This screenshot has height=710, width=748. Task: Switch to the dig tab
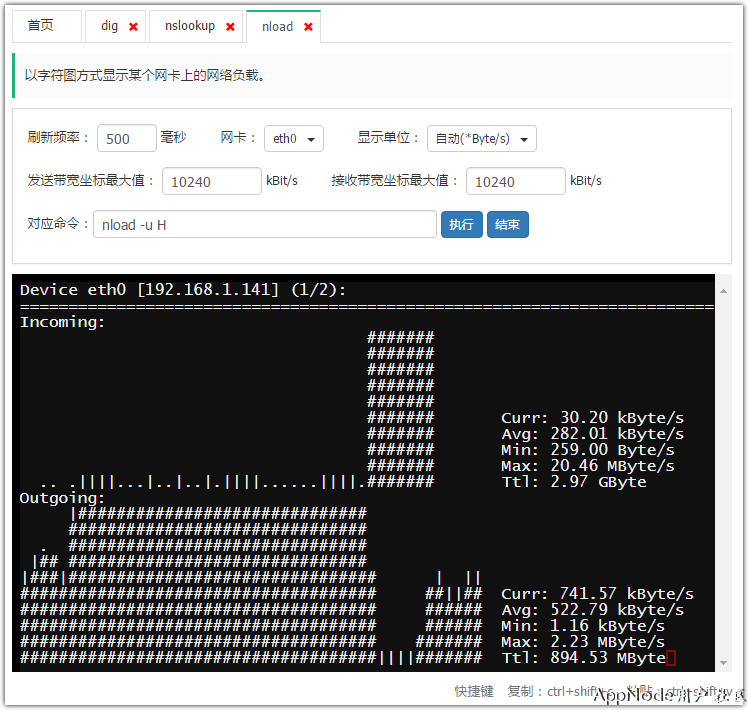coord(109,26)
